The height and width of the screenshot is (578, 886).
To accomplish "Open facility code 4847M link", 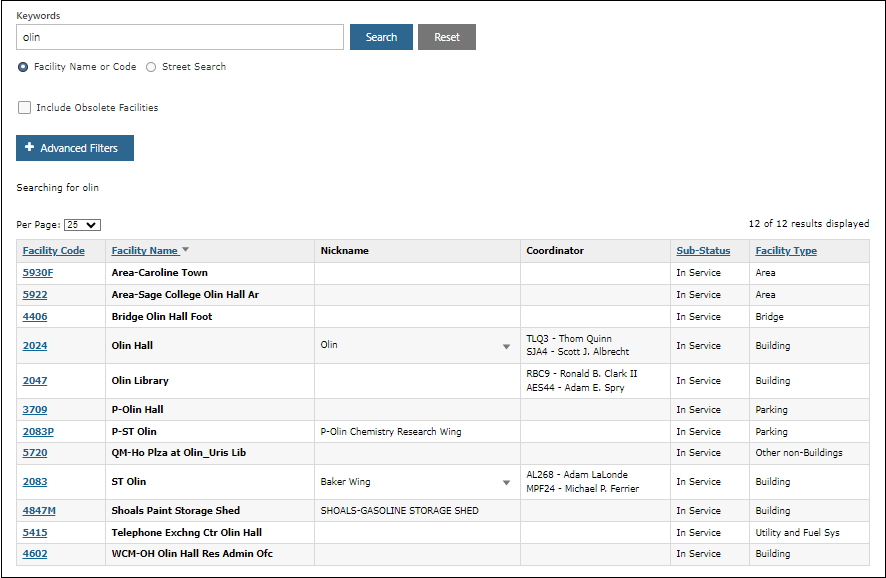I will pyautogui.click(x=39, y=511).
